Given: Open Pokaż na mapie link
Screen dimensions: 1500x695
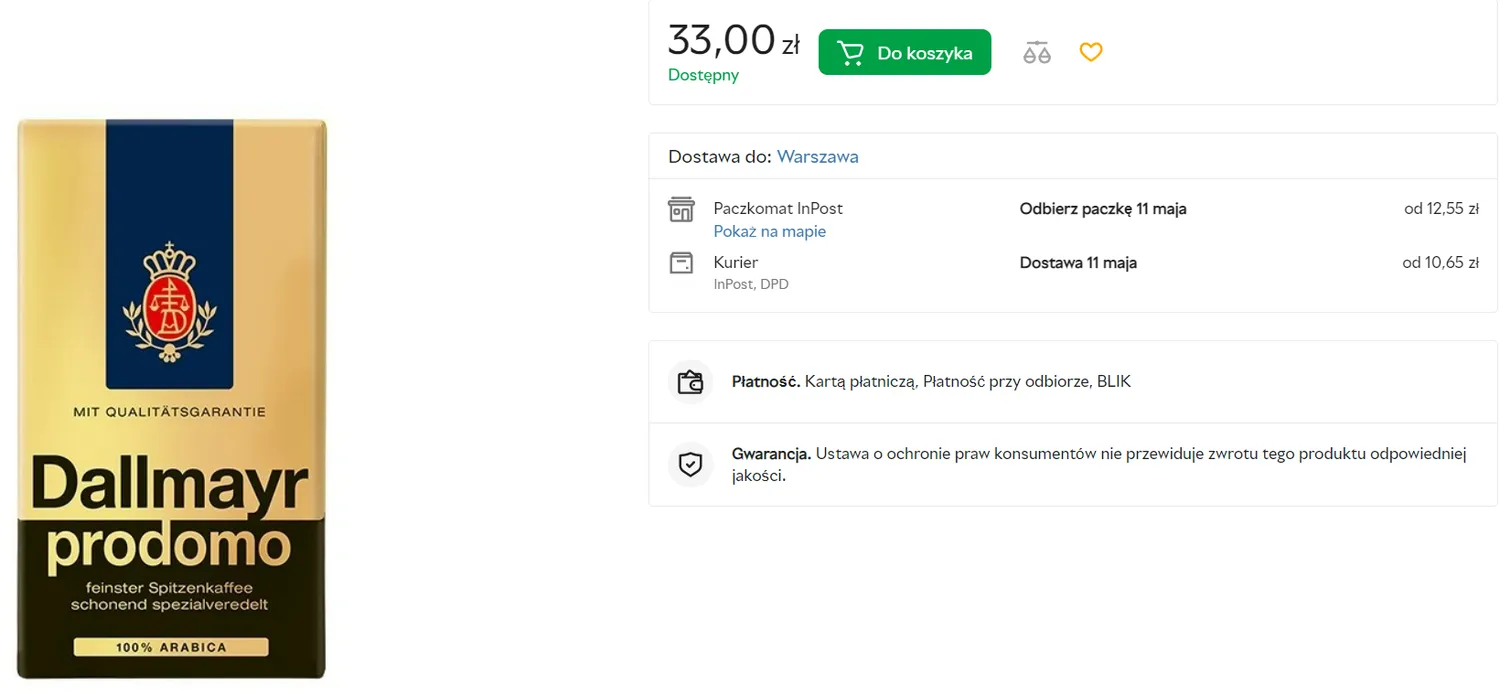Looking at the screenshot, I should [x=769, y=231].
